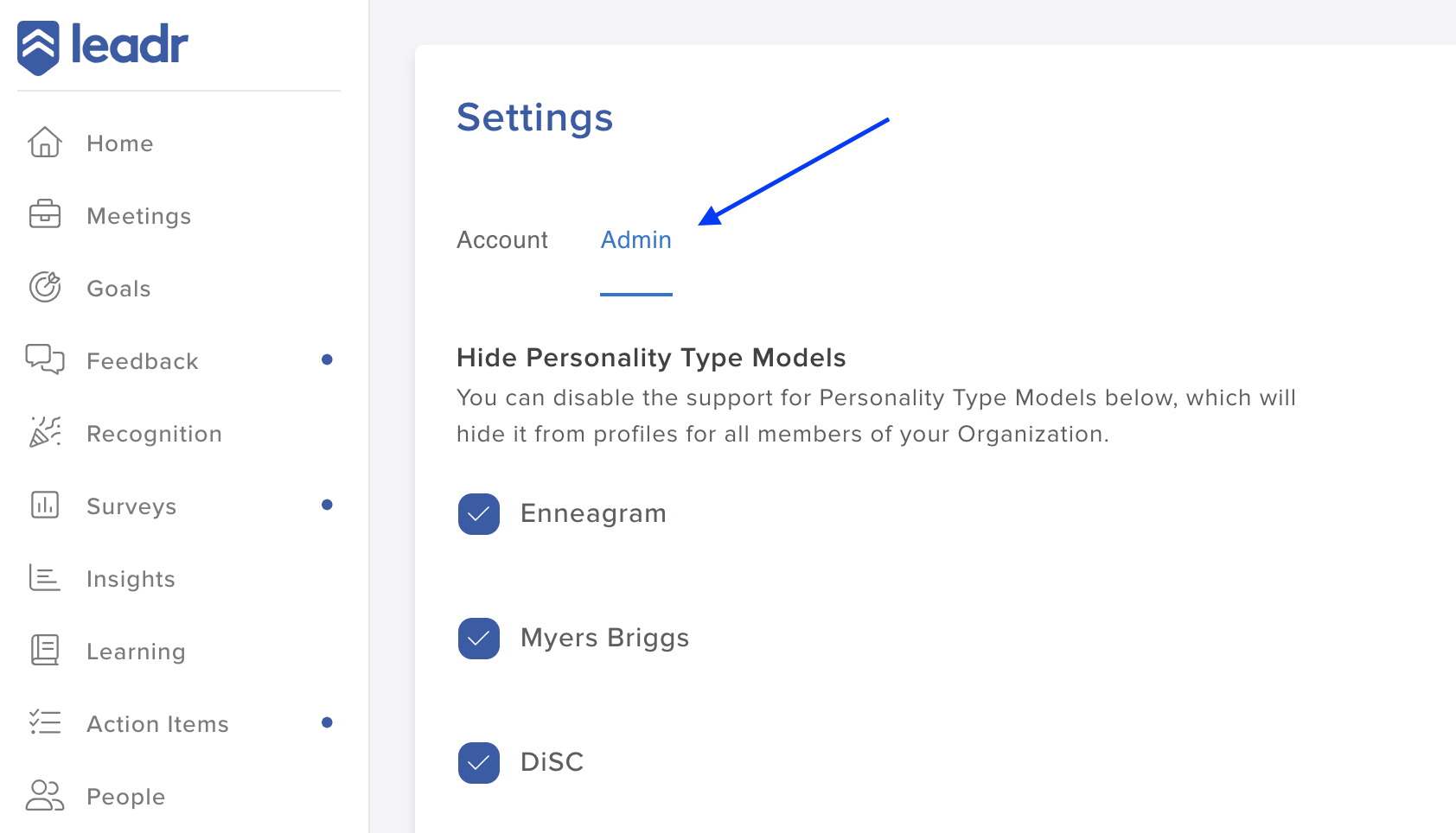
Task: Open the Admin settings tab
Action: pos(635,240)
